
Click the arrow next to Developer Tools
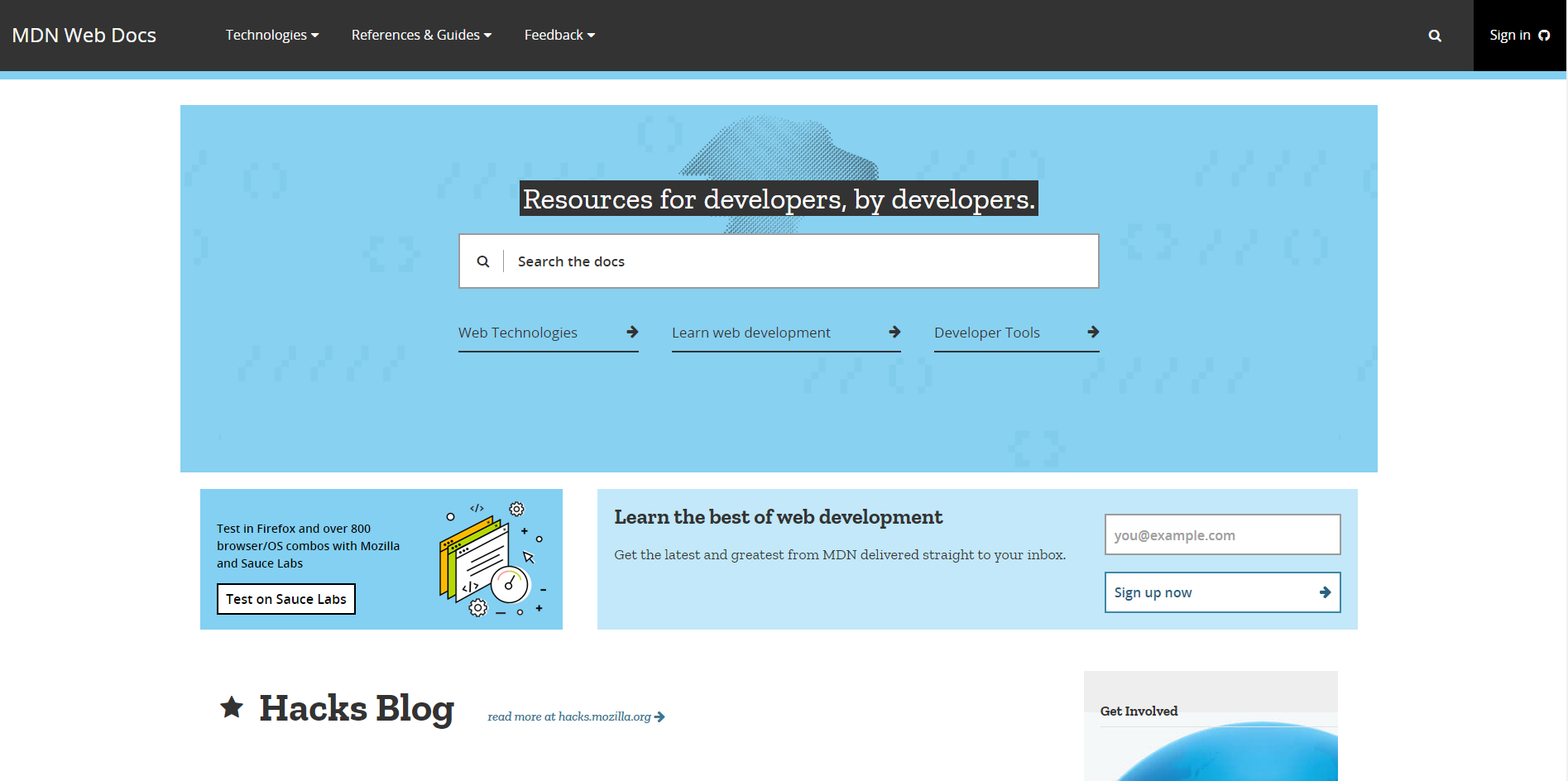(1093, 332)
